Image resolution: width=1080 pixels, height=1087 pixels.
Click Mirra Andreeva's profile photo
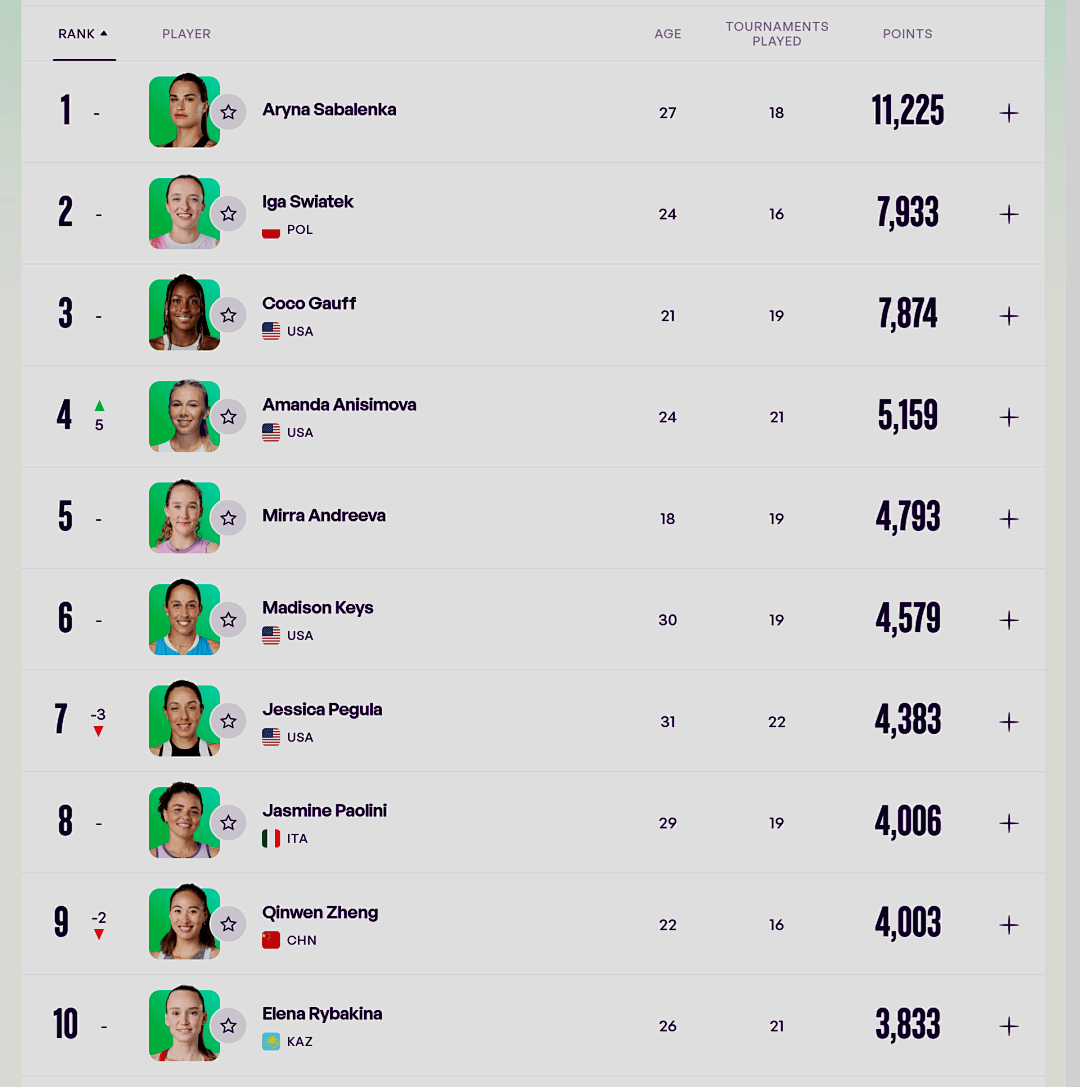click(x=184, y=518)
